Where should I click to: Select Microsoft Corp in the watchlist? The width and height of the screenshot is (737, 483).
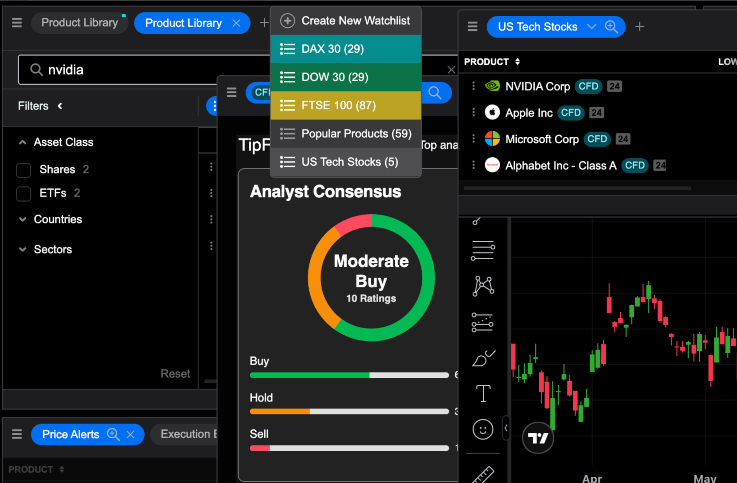[541, 139]
